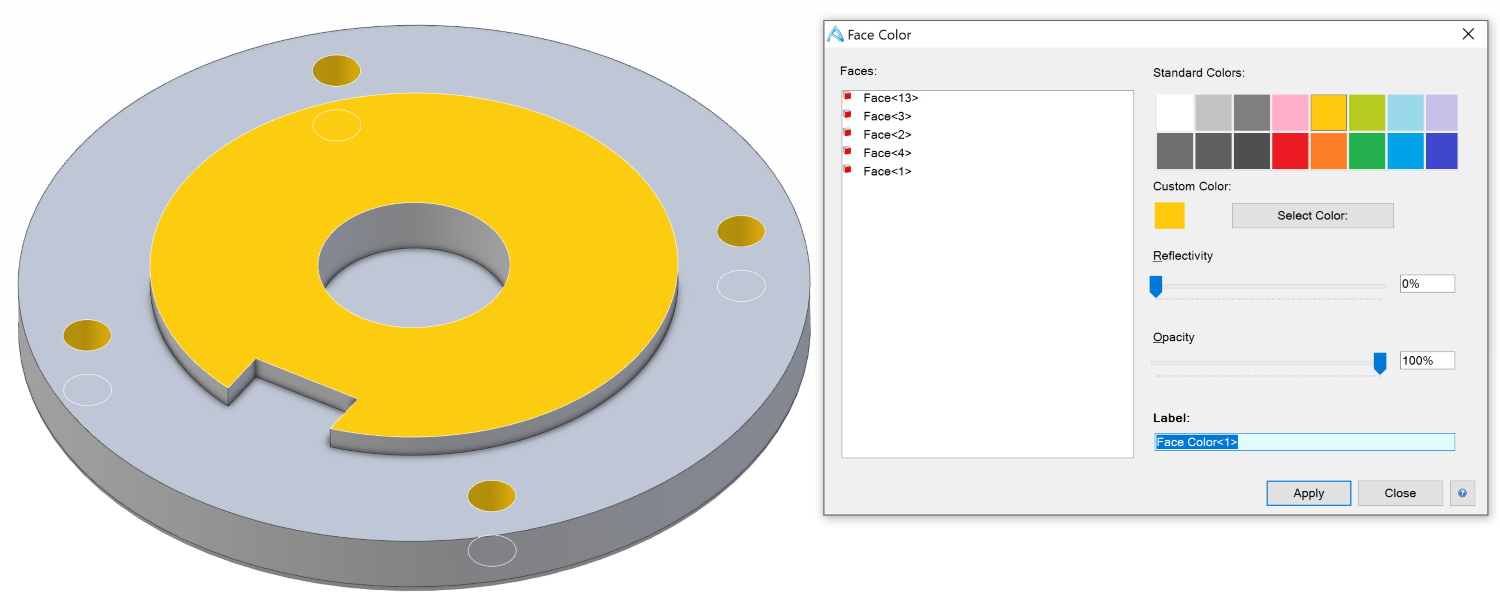Select Face<2> in the Faces list

click(x=887, y=134)
